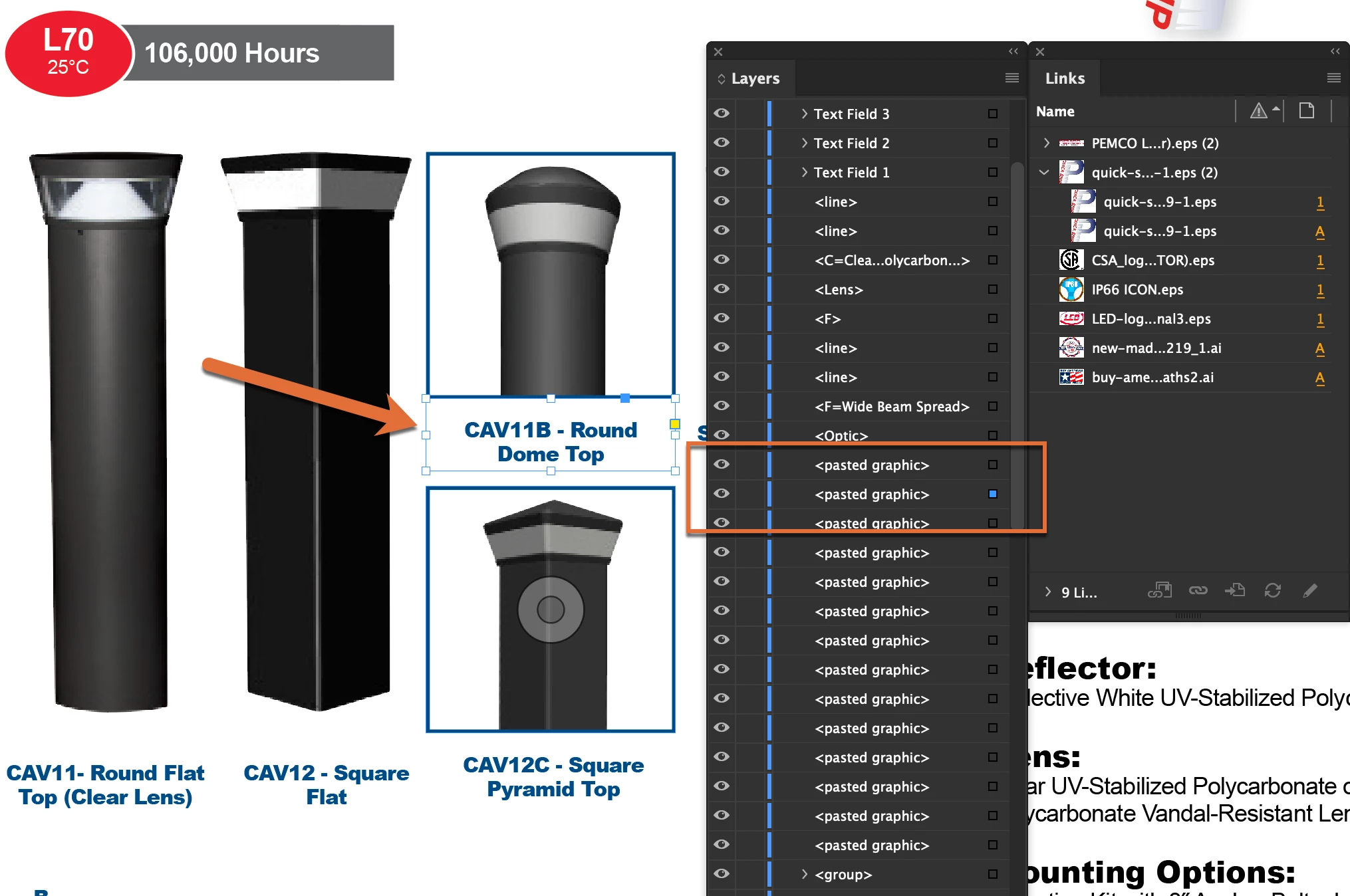
Task: Click the Update Link refresh icon
Action: (x=1272, y=590)
